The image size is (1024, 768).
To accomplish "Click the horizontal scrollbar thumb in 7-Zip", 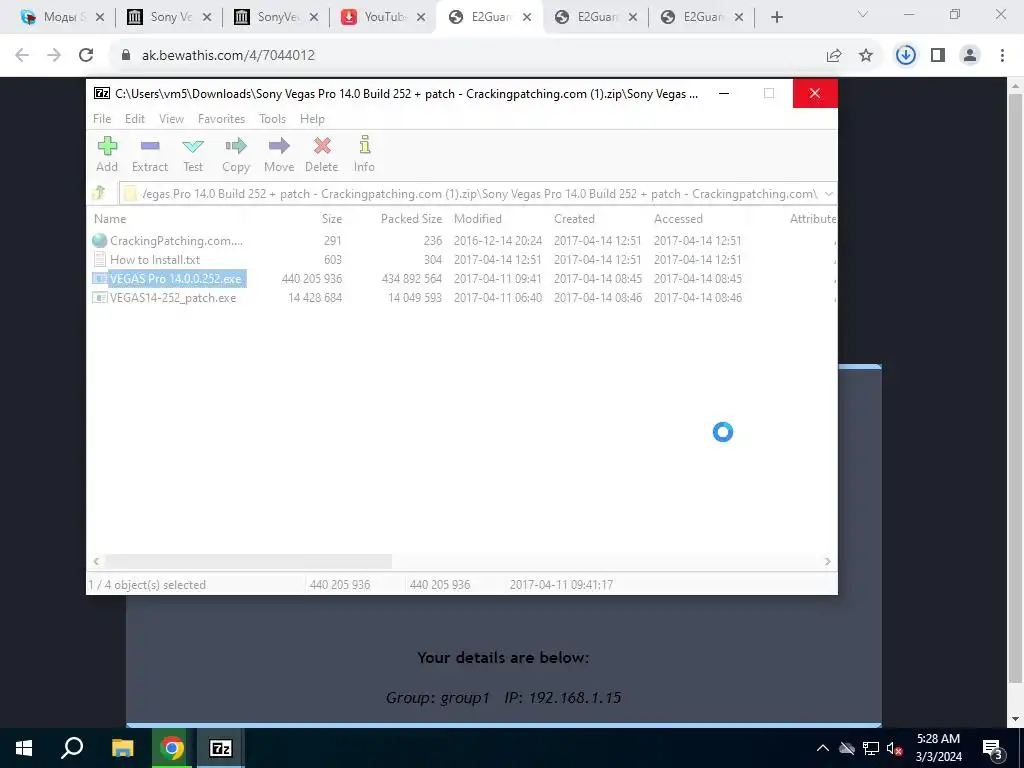I will coord(248,561).
